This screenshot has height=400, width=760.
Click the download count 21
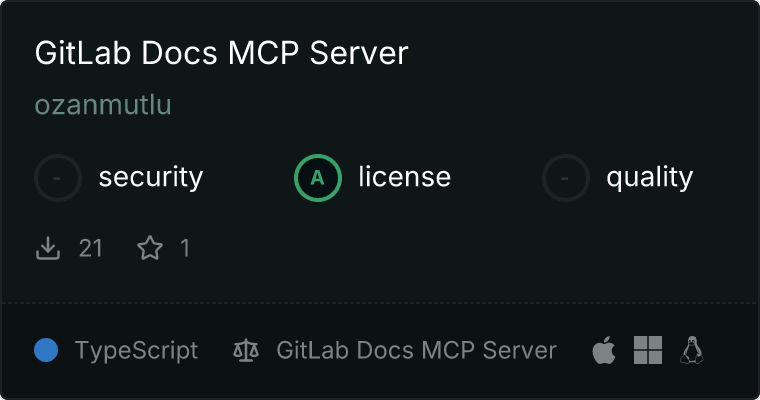[91, 248]
